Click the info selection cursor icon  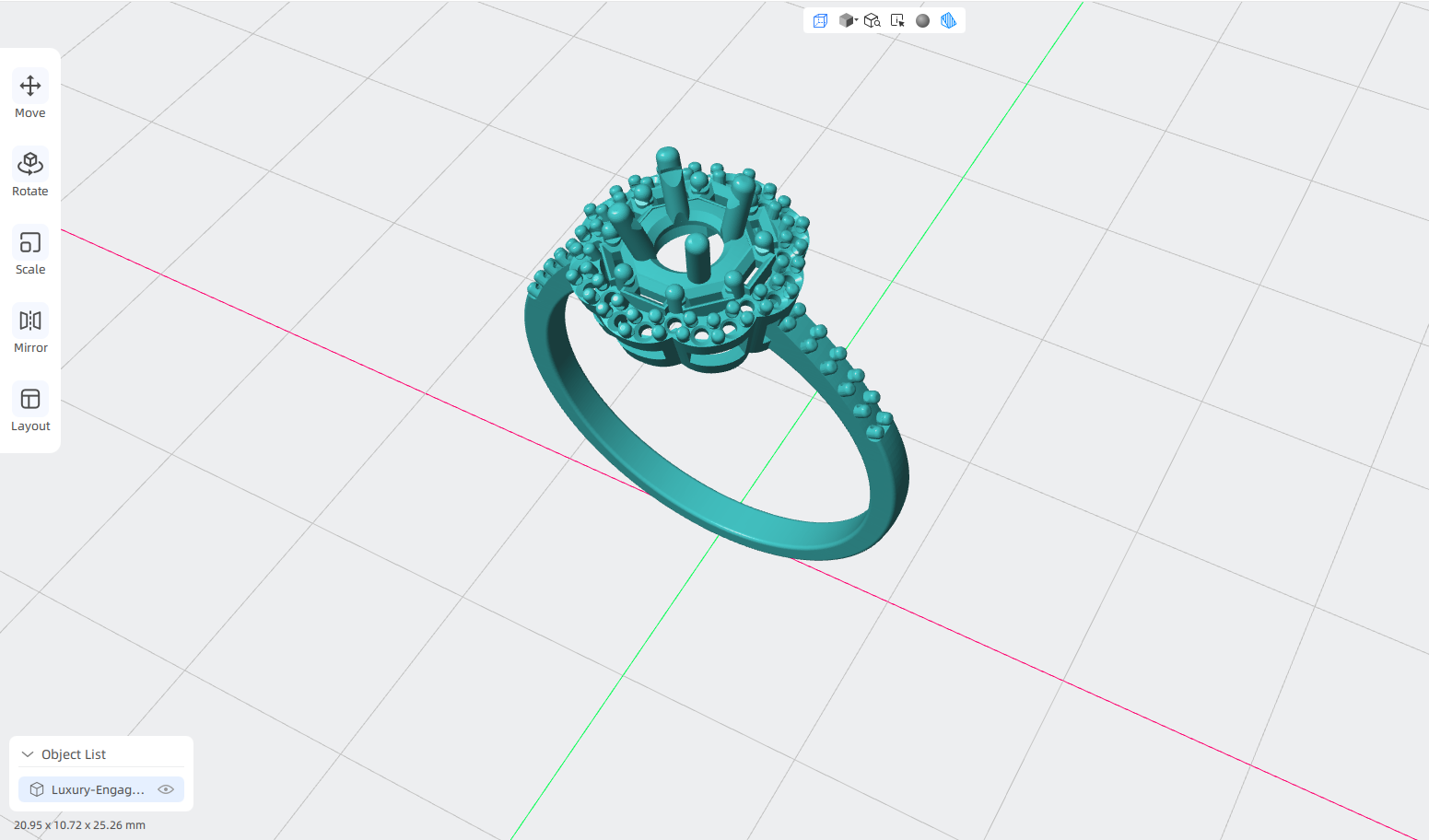coord(897,20)
